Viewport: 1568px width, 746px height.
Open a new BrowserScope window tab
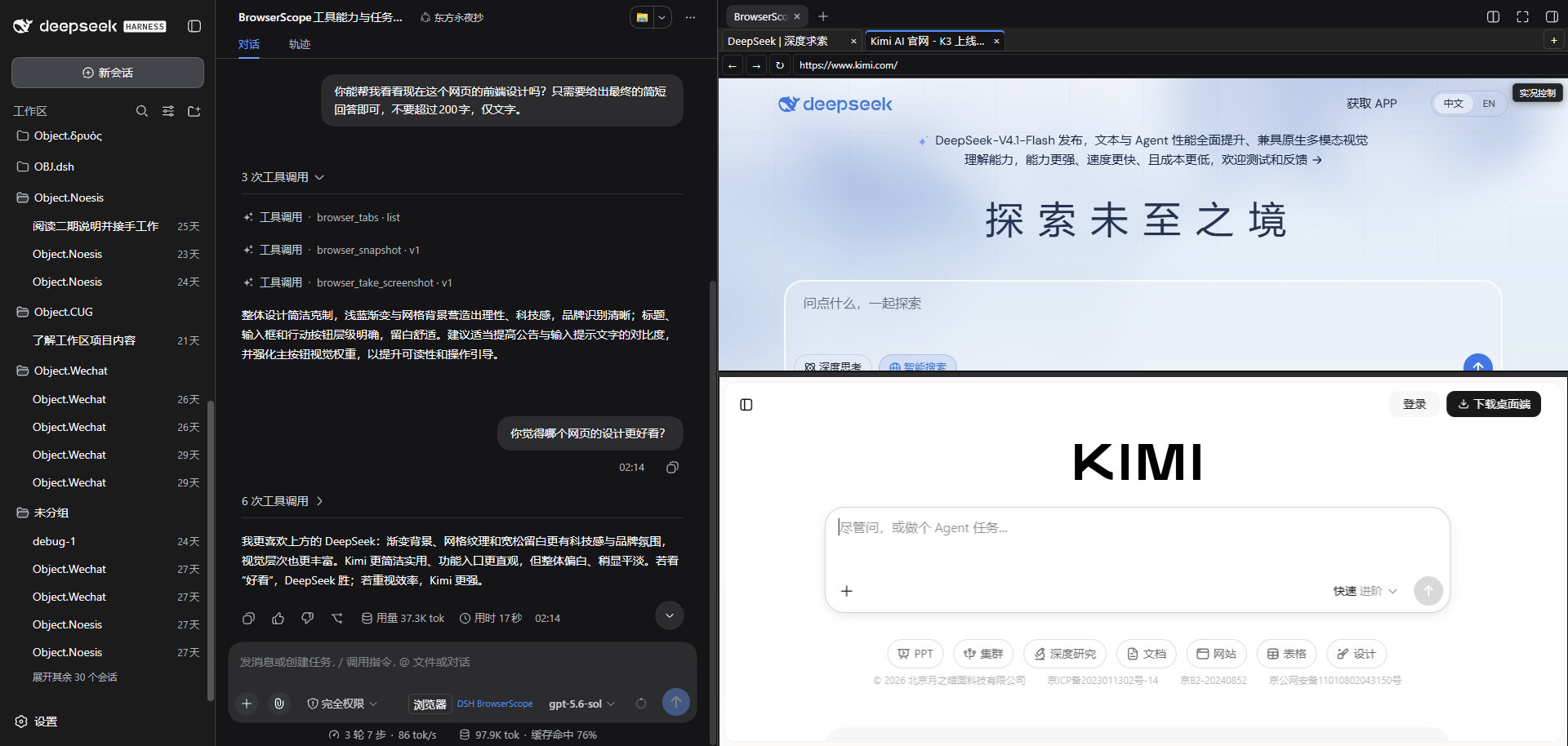[823, 16]
